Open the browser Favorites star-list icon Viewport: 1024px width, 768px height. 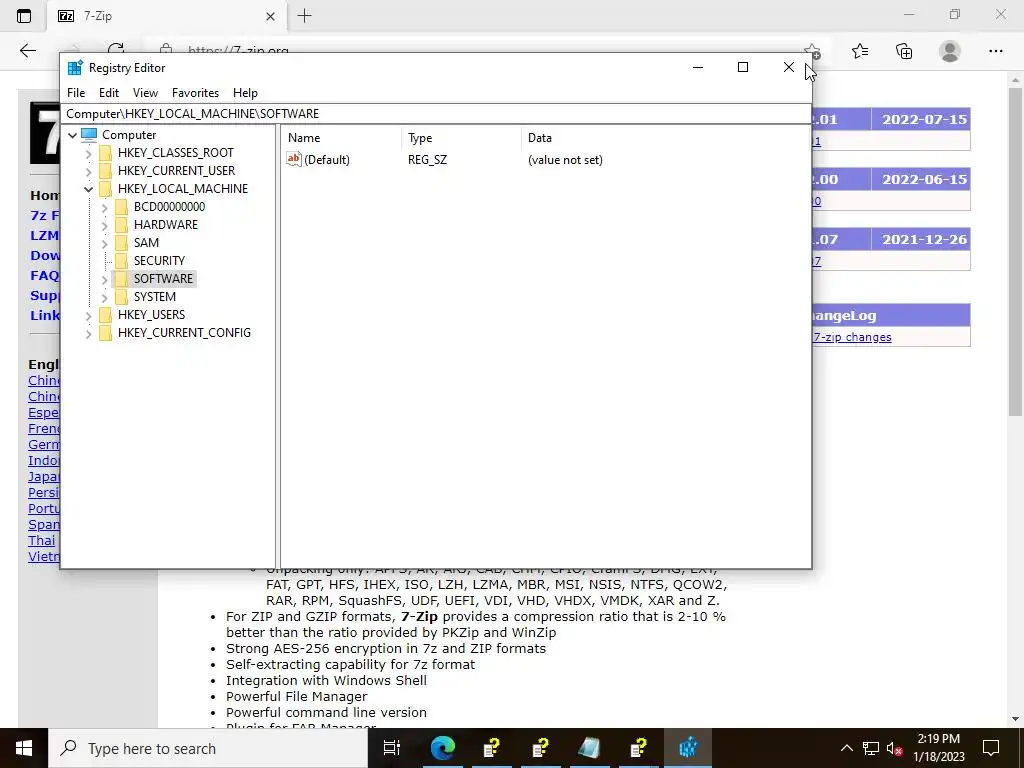[860, 51]
